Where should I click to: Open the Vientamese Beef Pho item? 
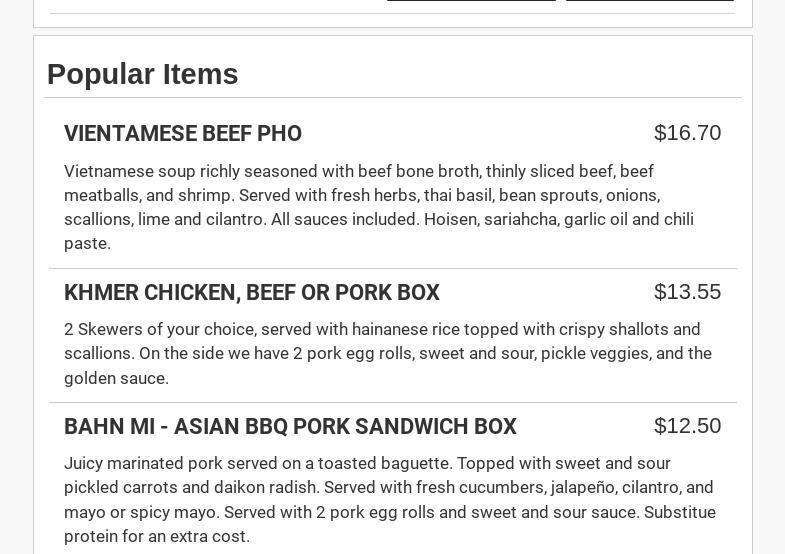tap(183, 134)
